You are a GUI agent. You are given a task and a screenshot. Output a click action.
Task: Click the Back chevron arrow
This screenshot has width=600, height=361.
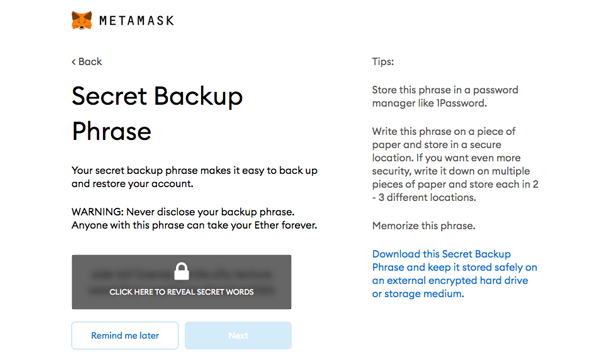[73, 62]
